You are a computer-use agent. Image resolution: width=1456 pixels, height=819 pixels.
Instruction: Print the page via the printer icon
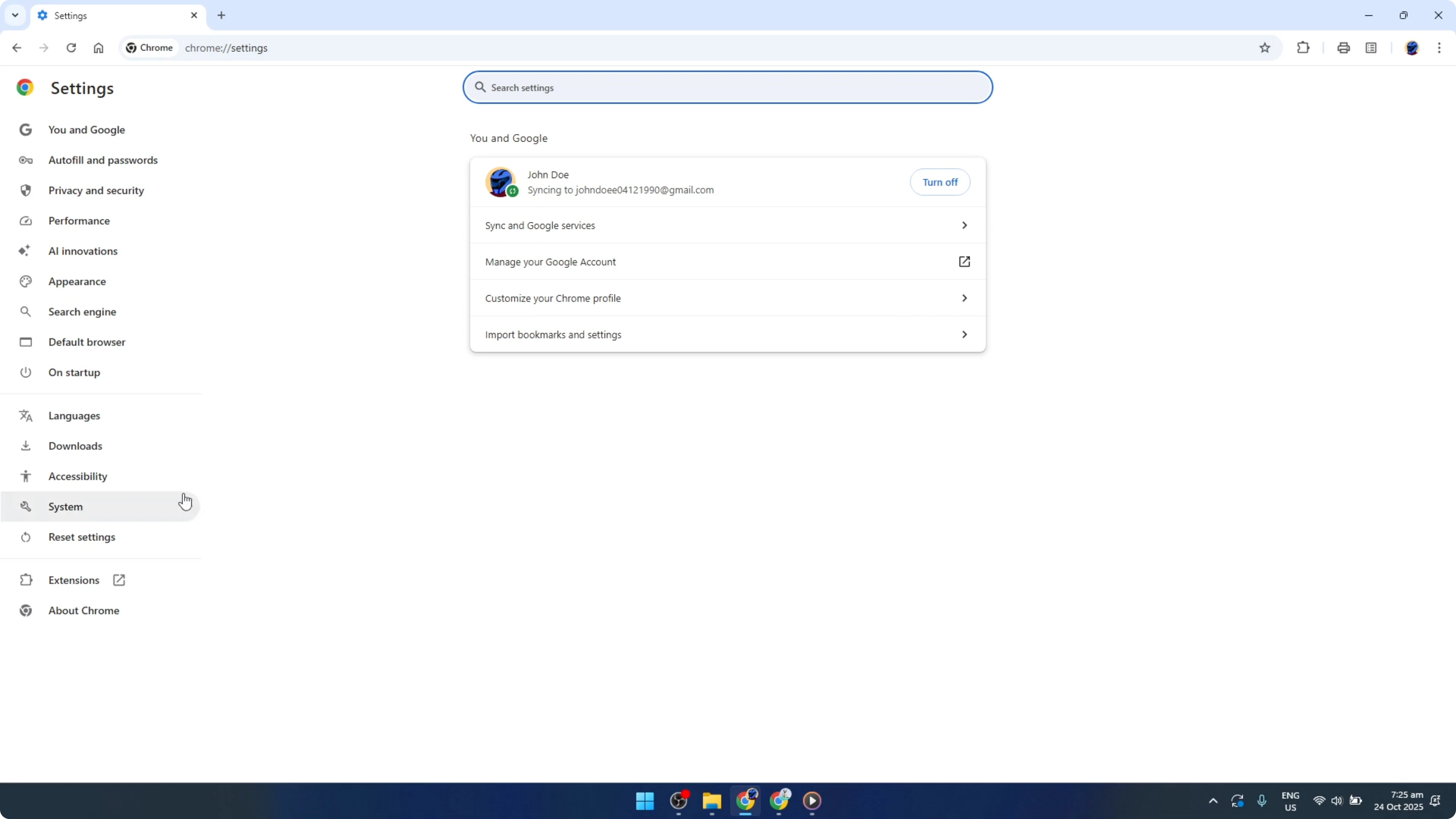(x=1344, y=47)
